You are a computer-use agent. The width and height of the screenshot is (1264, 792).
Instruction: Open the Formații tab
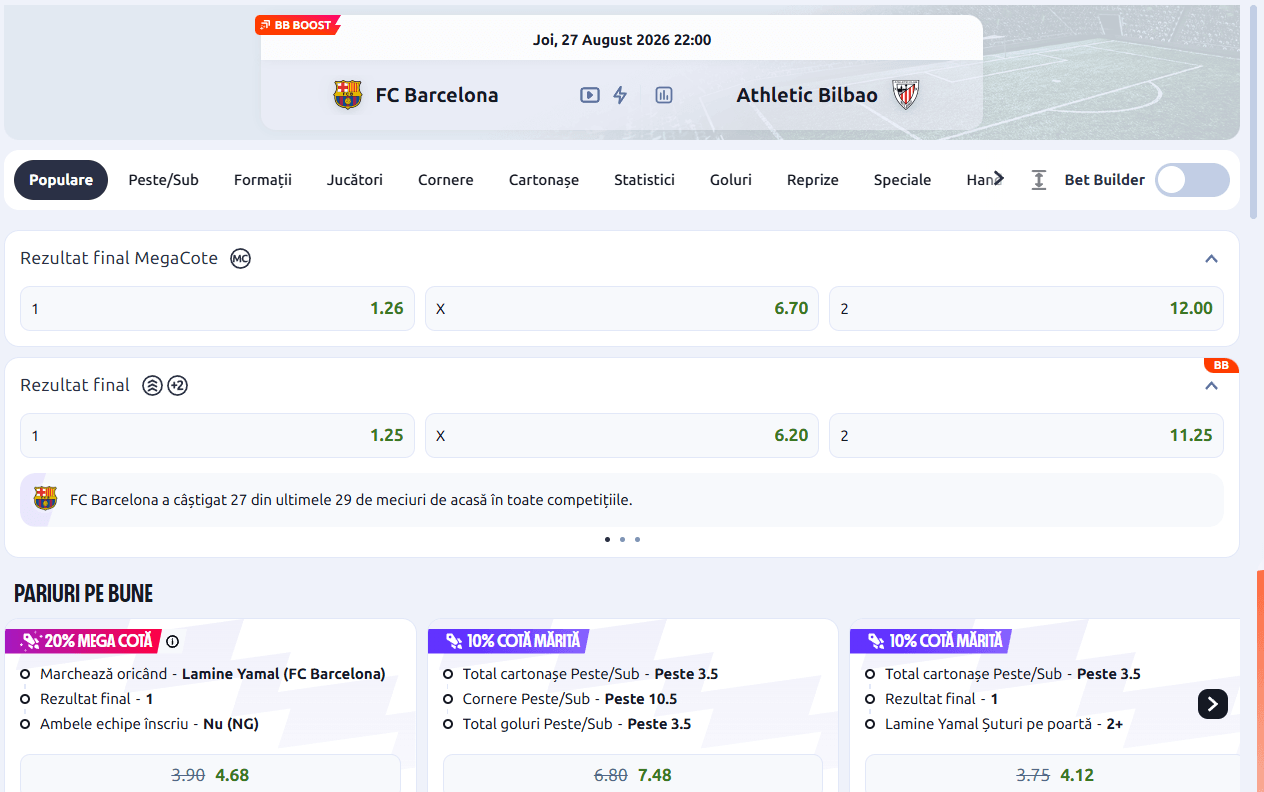[x=263, y=180]
